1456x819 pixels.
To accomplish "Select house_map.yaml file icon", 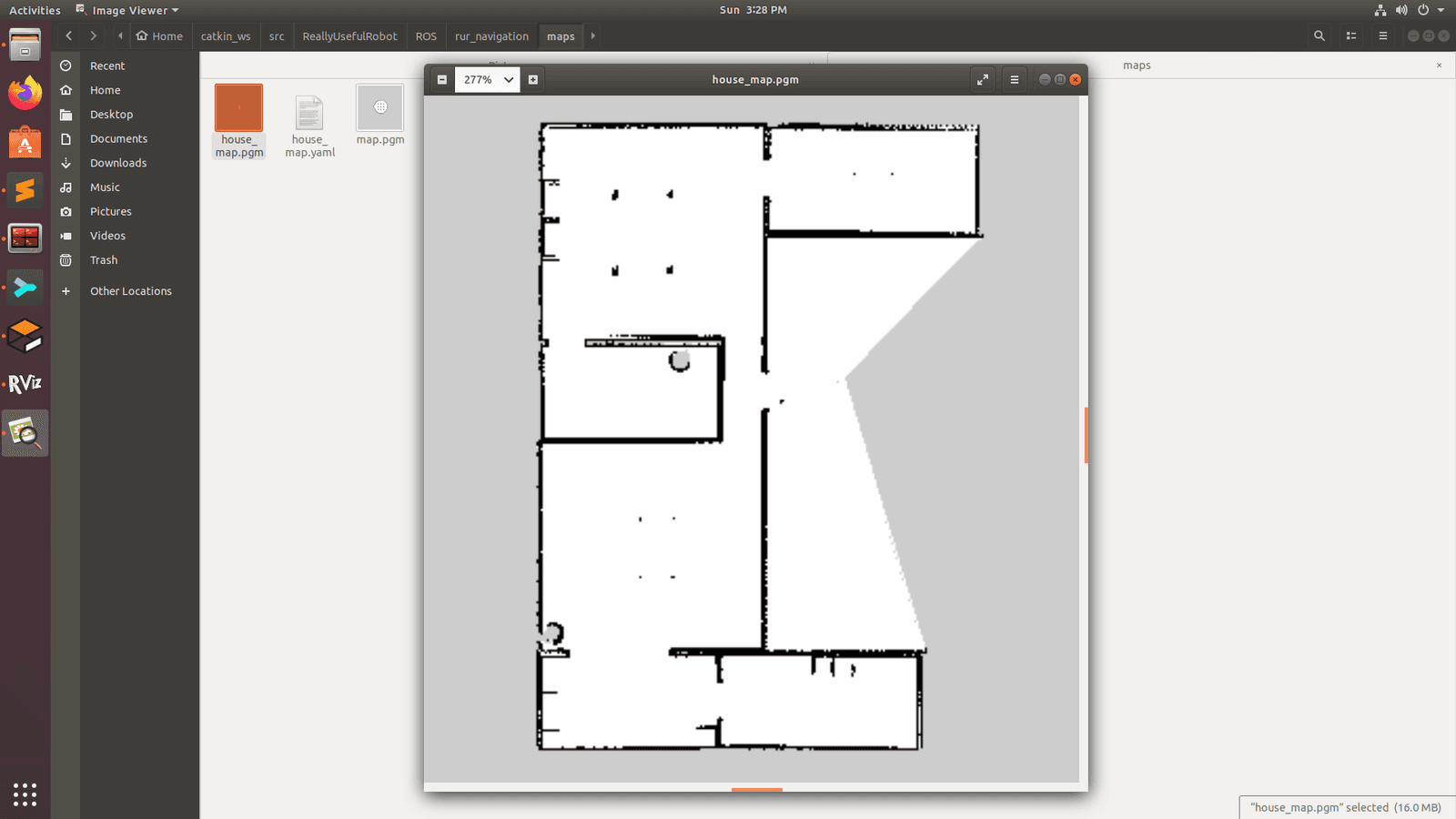I will point(309,114).
